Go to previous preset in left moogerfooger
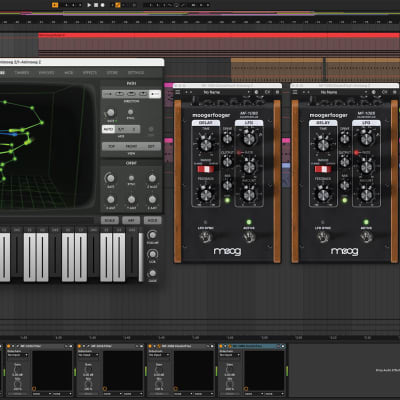400x400 pixels. click(x=186, y=92)
